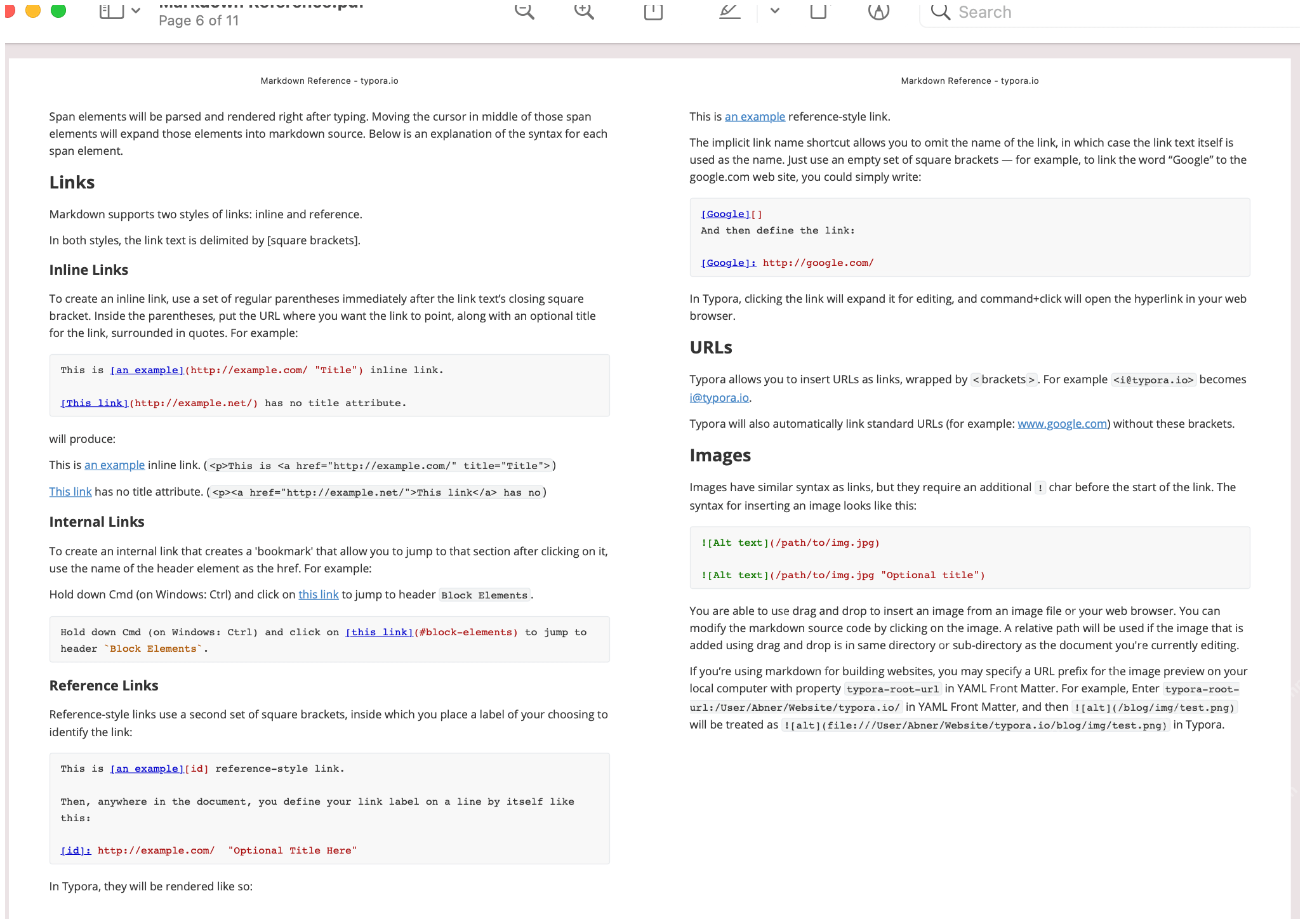Minimize the window with the yellow button
1305x924 pixels.
tap(33, 10)
